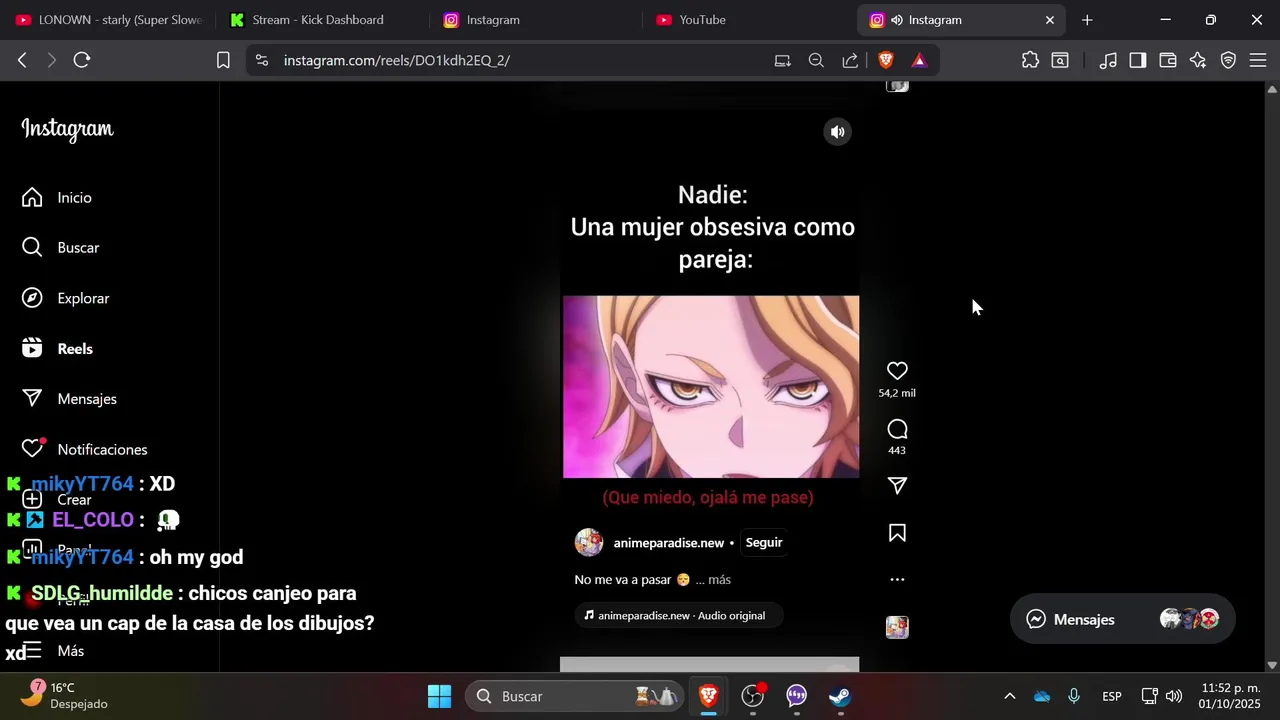Bookmark this page in the toolbar

click(x=223, y=60)
